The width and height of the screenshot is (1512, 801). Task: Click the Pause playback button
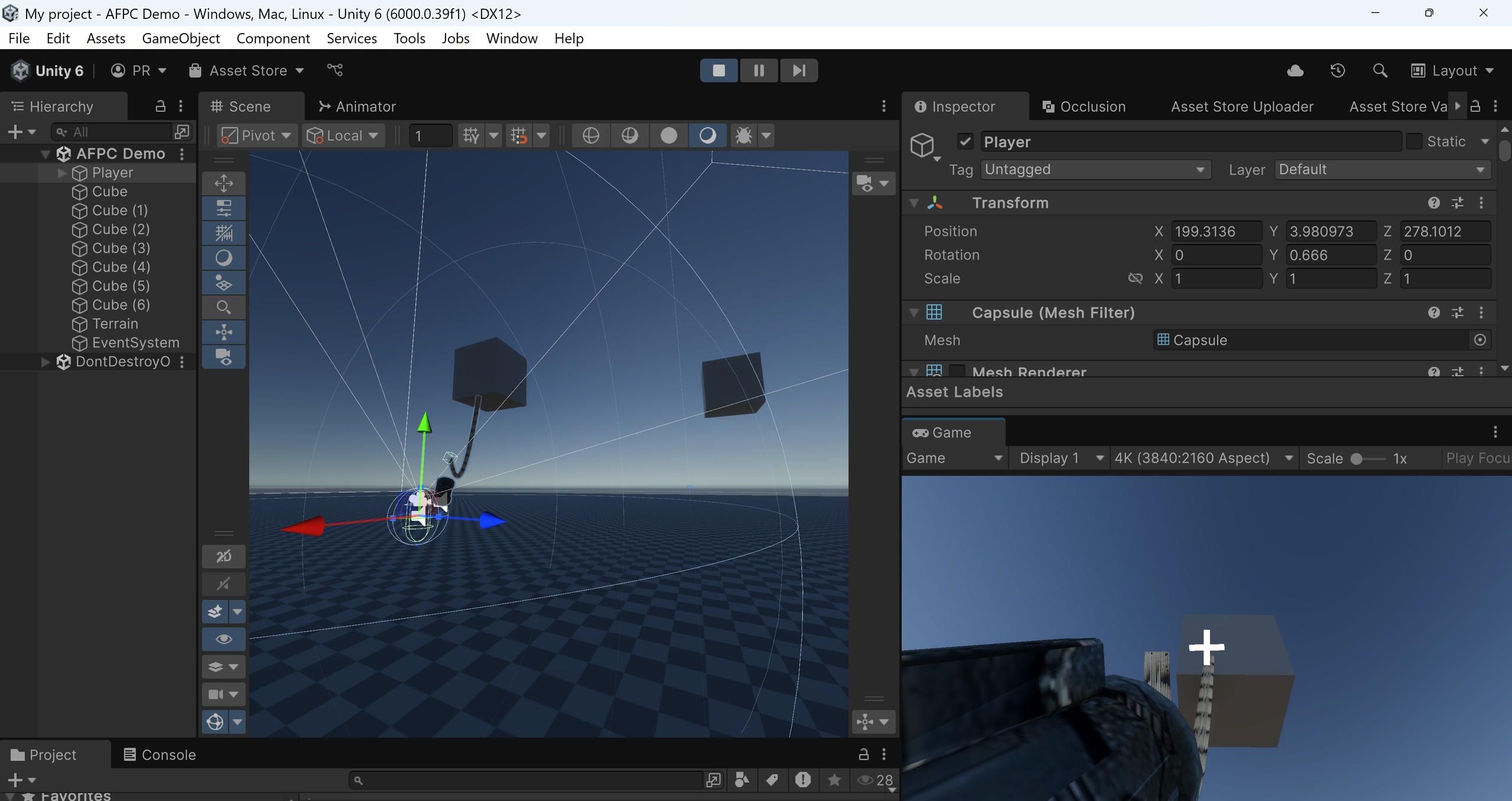point(759,70)
